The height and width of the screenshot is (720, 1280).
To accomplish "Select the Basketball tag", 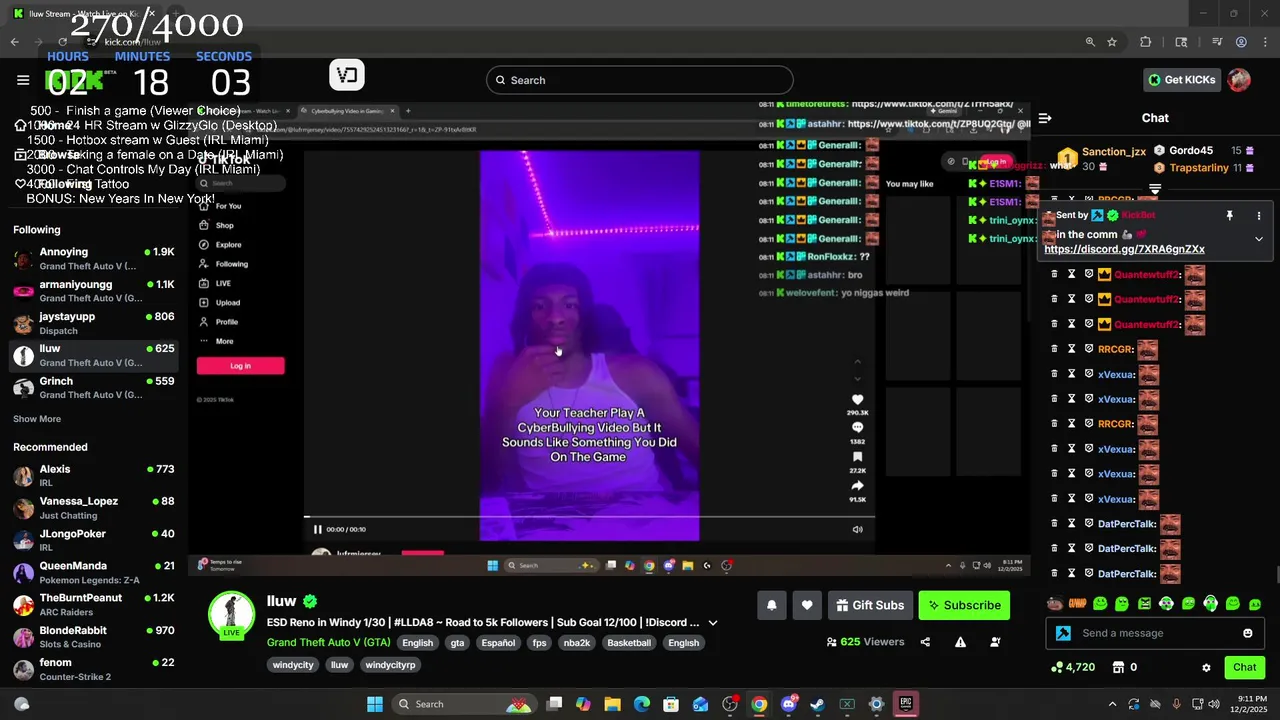I will pos(629,643).
